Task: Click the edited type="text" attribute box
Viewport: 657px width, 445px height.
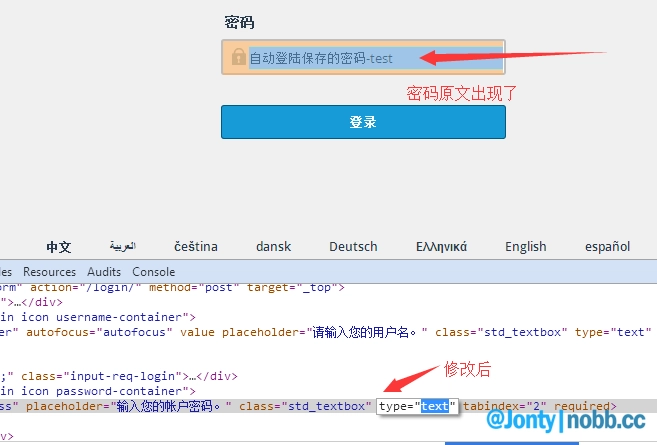Action: click(x=417, y=406)
